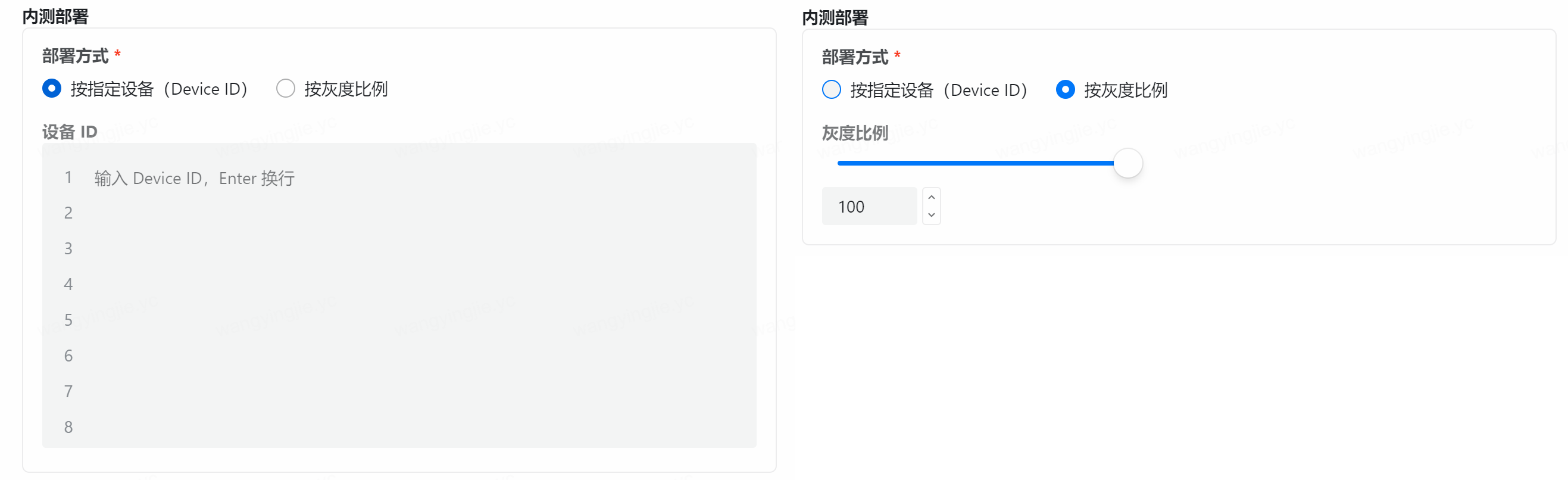
Task: Click the 输入 Device ID placeholder line
Action: (195, 178)
